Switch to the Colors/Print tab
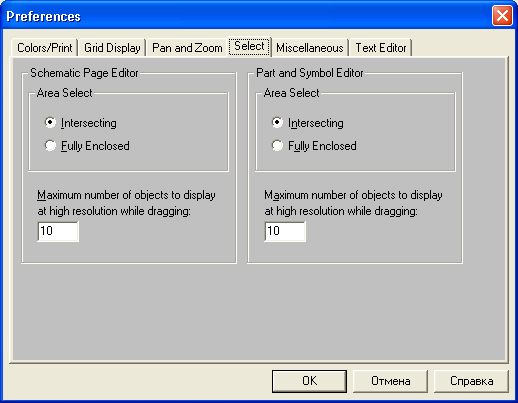The image size is (518, 403). coord(45,48)
